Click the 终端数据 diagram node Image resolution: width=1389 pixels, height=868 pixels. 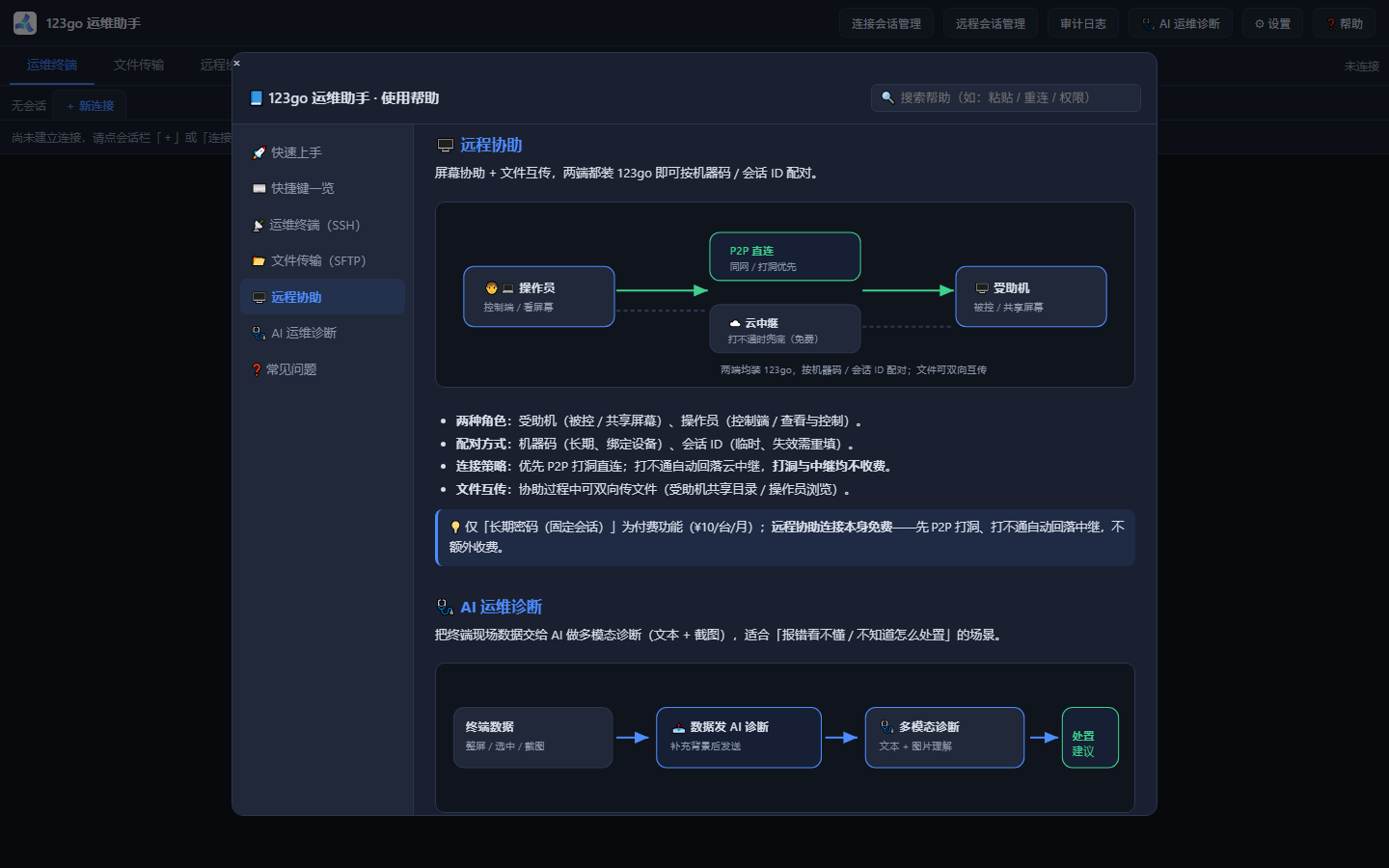pyautogui.click(x=533, y=738)
